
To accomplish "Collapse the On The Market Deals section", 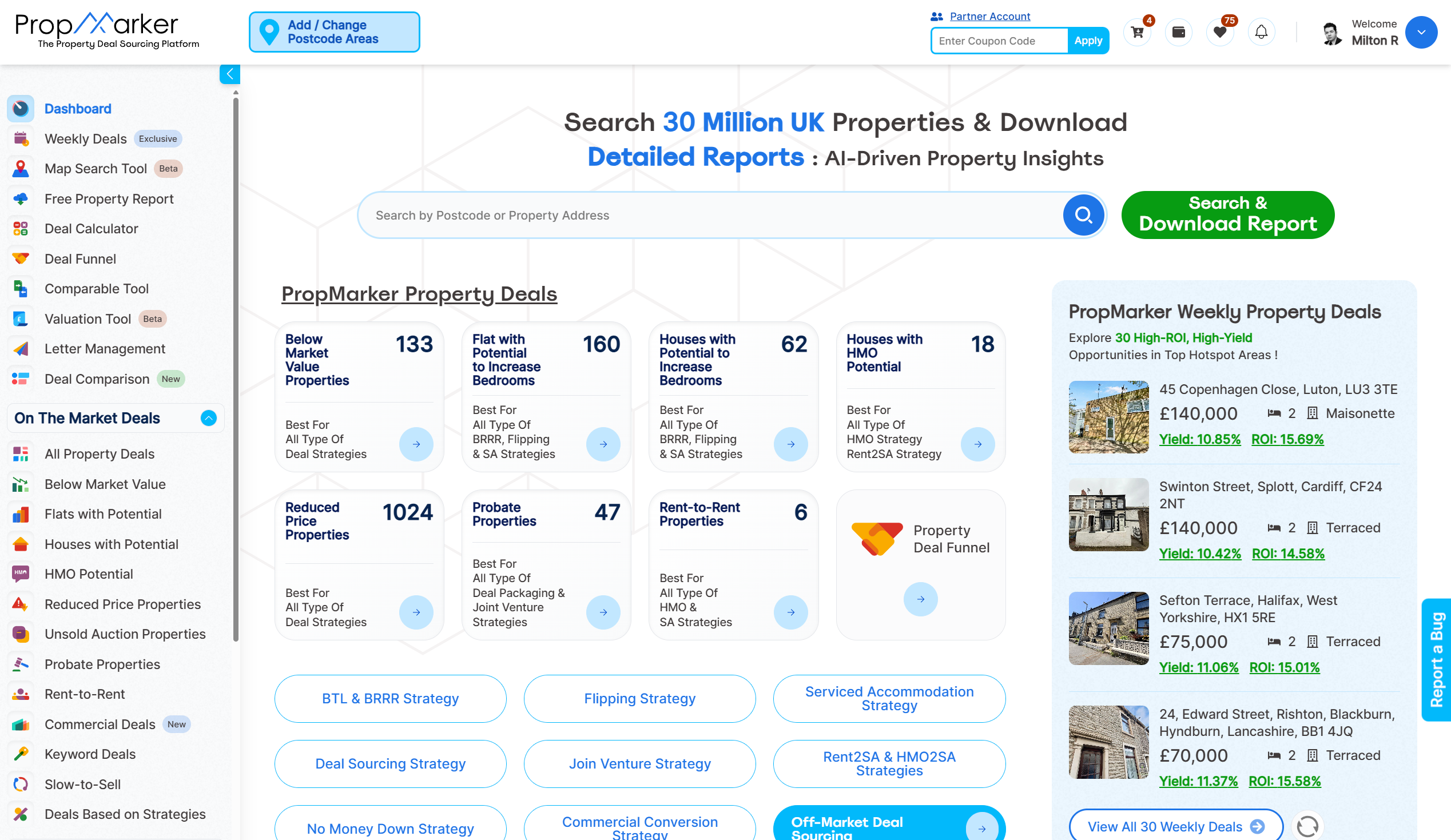I will (208, 418).
